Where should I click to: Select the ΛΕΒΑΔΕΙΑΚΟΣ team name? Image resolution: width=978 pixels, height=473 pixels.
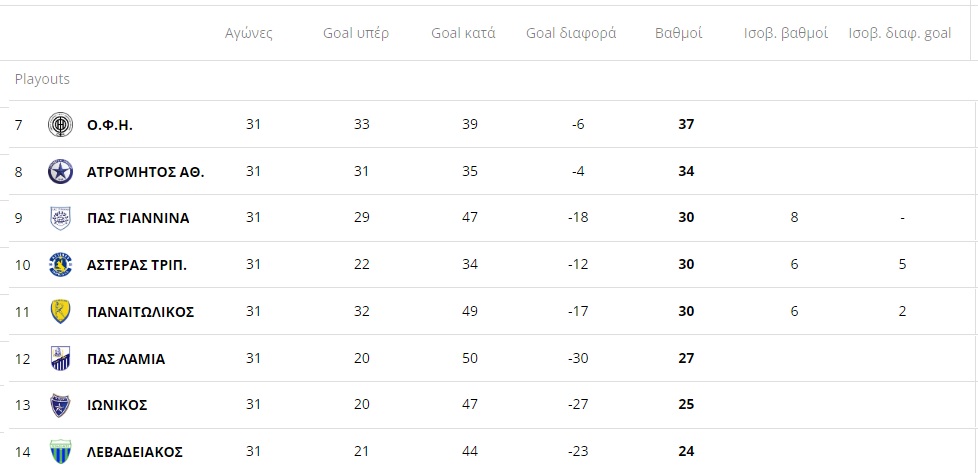(135, 452)
